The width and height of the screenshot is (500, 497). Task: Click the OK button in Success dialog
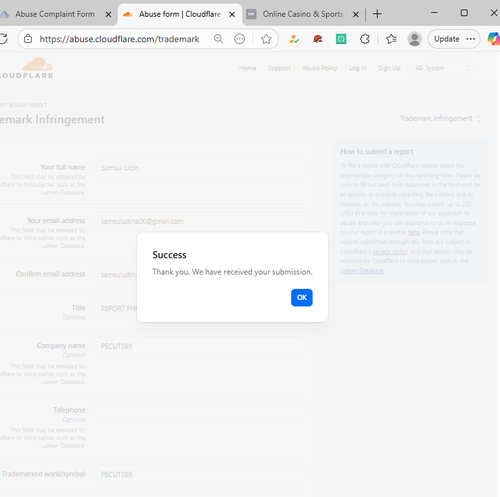(302, 297)
